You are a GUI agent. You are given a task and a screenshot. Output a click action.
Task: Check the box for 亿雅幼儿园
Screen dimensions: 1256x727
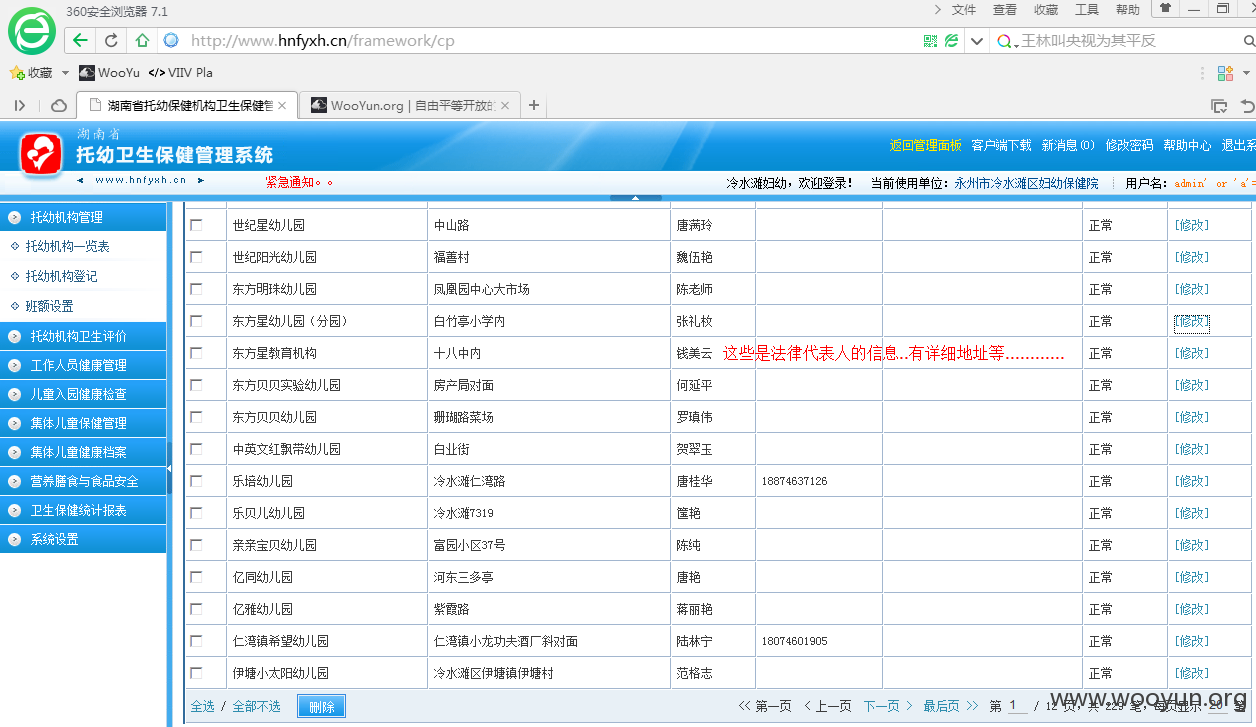point(196,609)
